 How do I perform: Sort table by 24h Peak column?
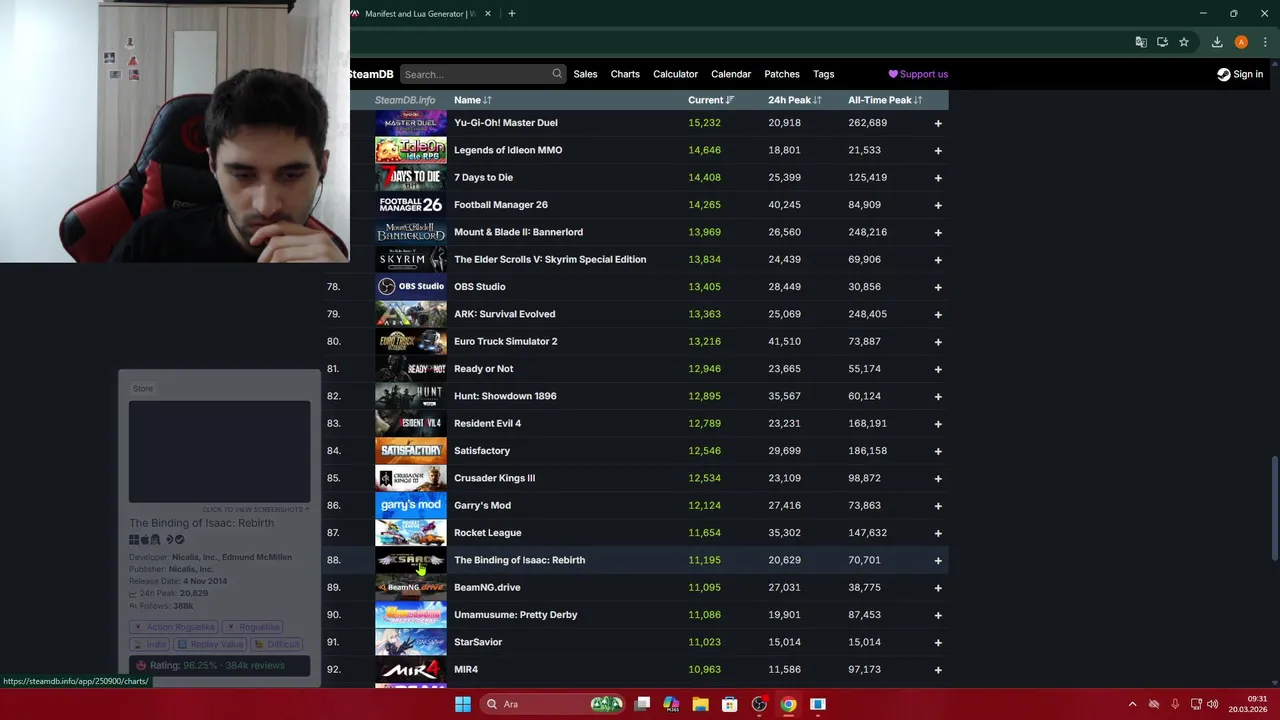click(x=794, y=100)
